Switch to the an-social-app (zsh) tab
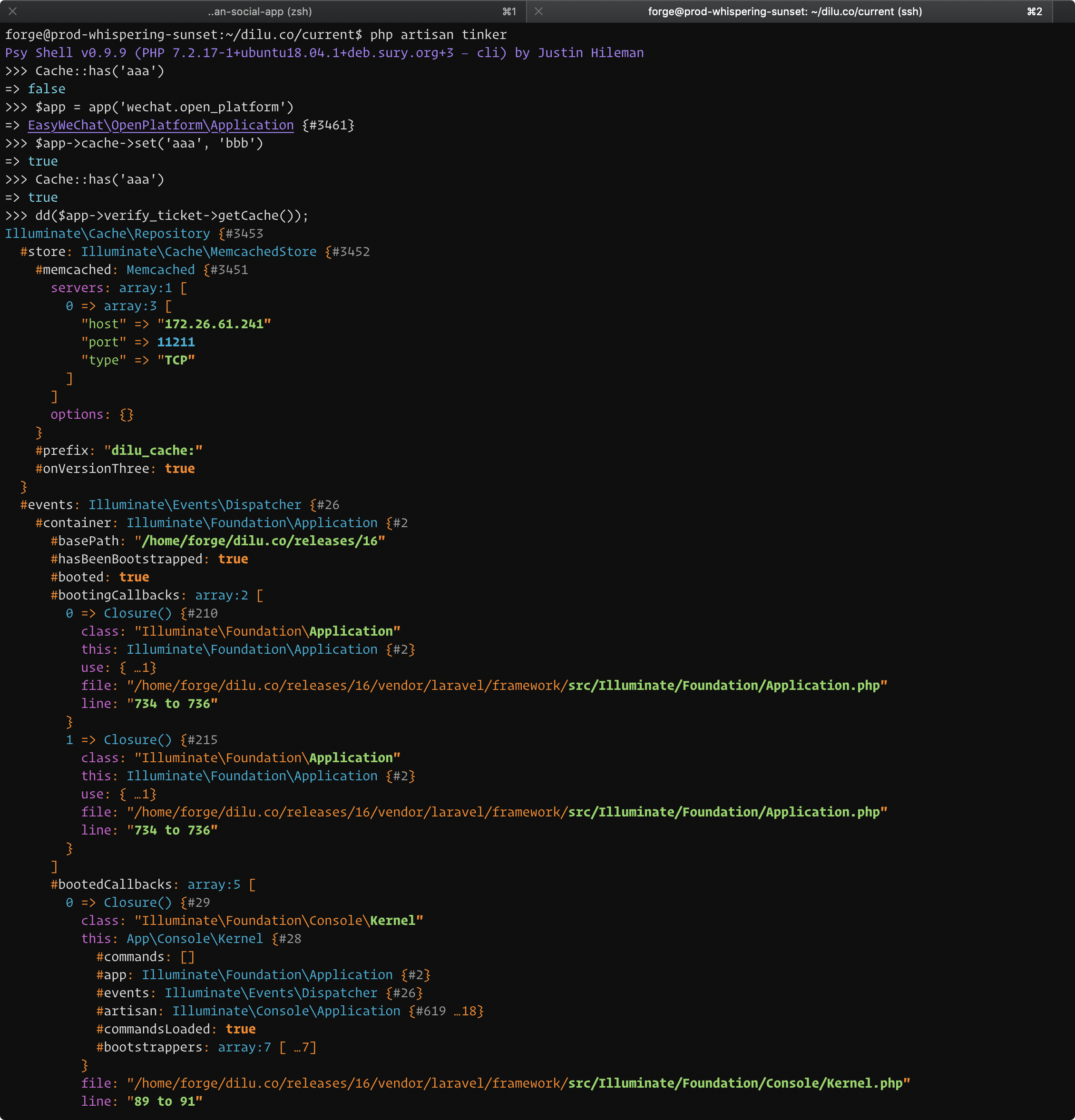Viewport: 1075px width, 1120px height. tap(260, 11)
